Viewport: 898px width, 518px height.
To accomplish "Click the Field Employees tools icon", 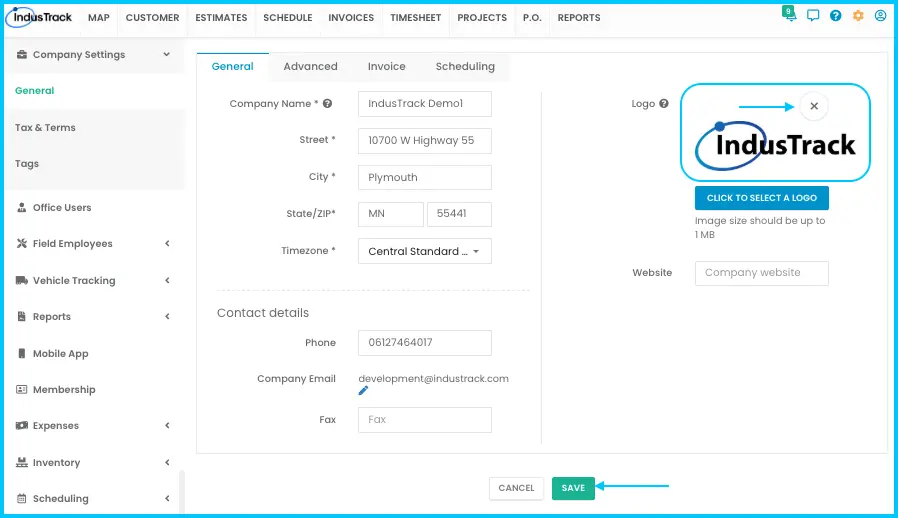I will [x=22, y=244].
